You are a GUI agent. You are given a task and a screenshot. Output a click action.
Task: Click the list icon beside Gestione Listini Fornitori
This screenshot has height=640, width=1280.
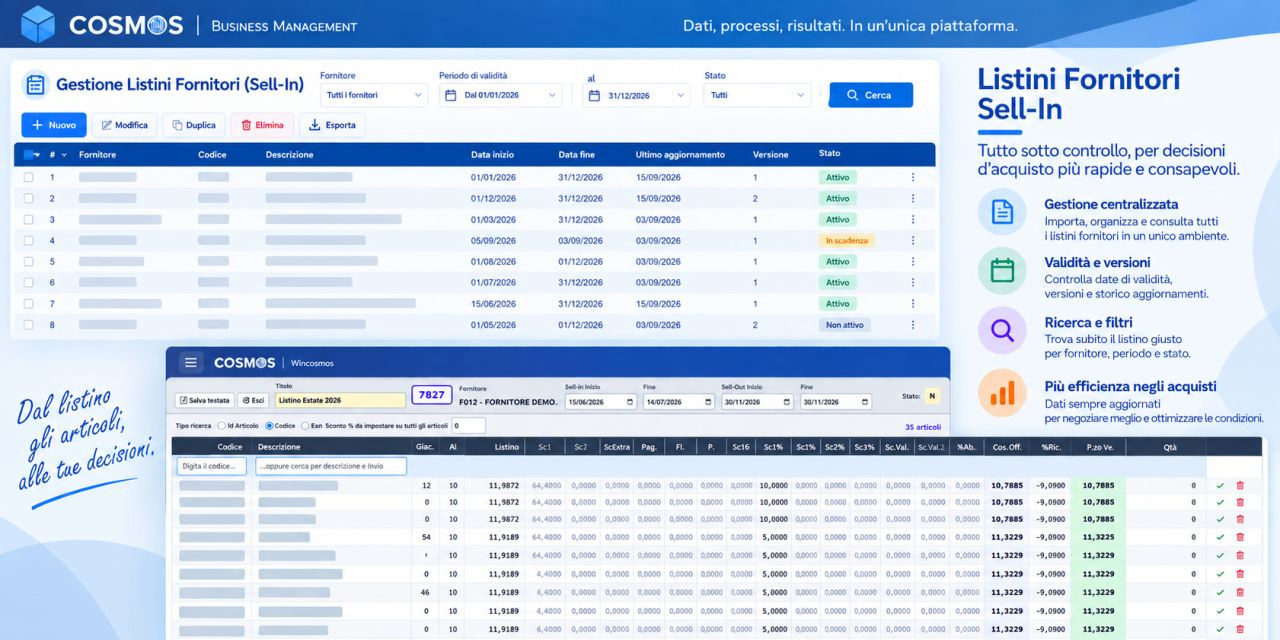[35, 85]
